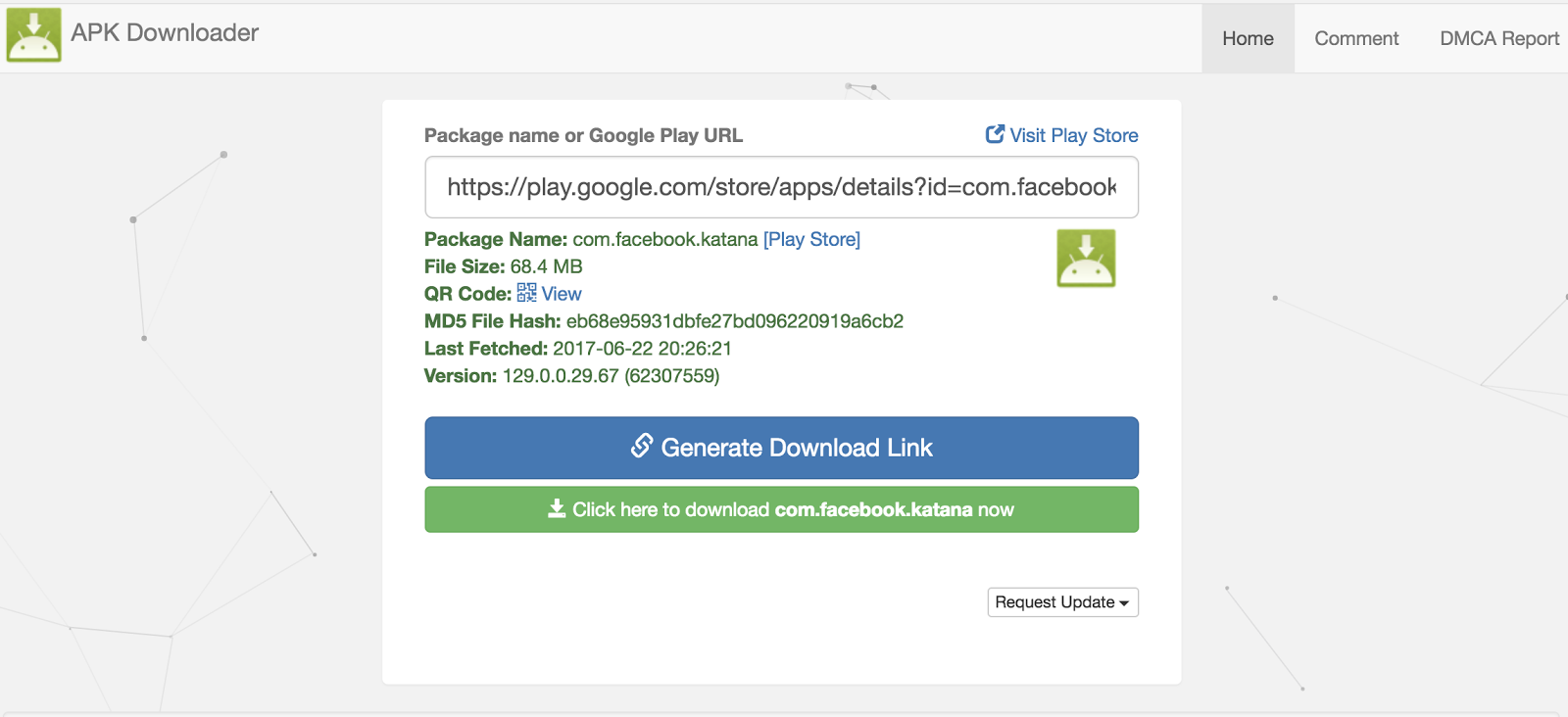
Task: Click the 'Package name or Google Play URL' label
Action: tap(583, 135)
